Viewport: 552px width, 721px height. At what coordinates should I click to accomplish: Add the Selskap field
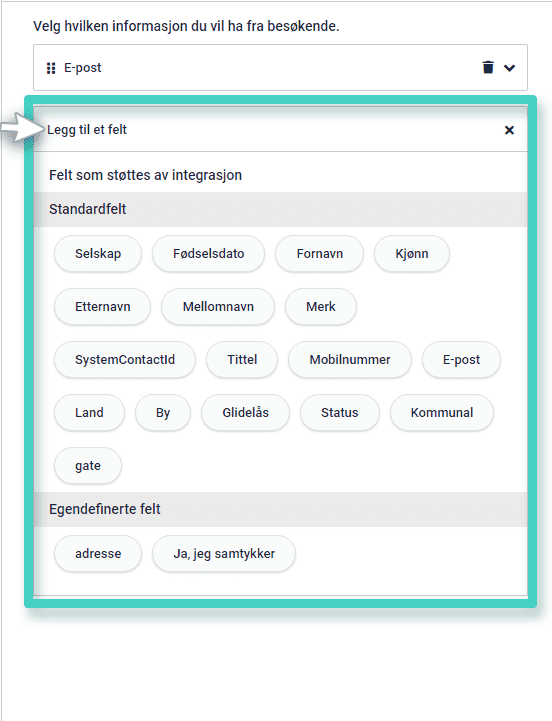[x=98, y=253]
